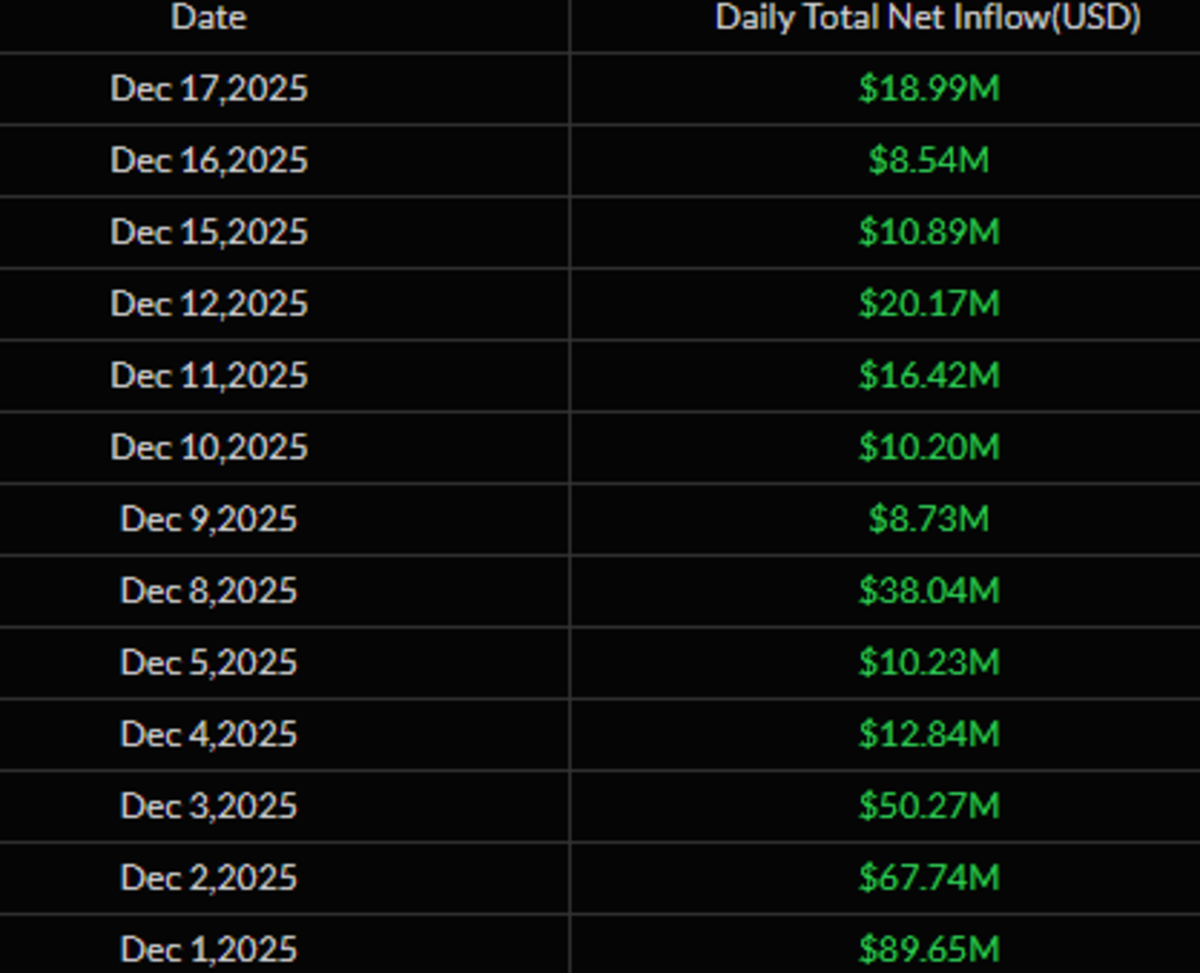Viewport: 1200px width, 973px height.
Task: Select the Dec 16,2025 date cell
Action: point(209,160)
